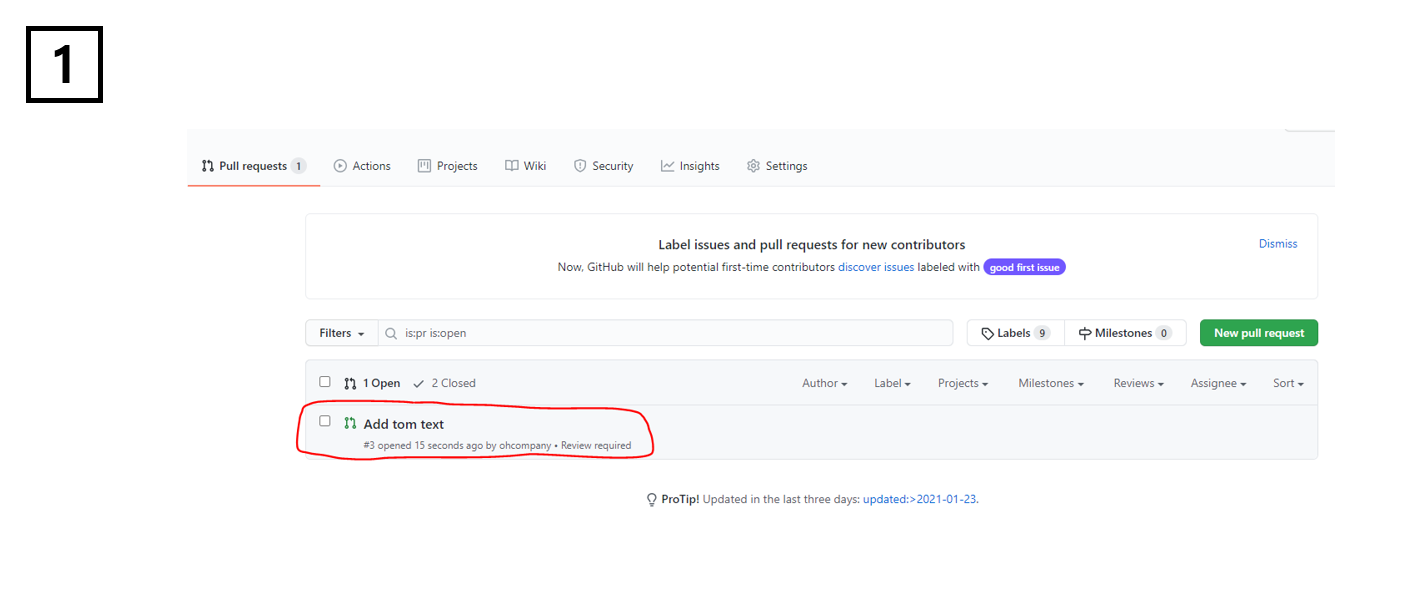
Task: Click the open pull request icon beside 1 Open
Action: tap(350, 383)
